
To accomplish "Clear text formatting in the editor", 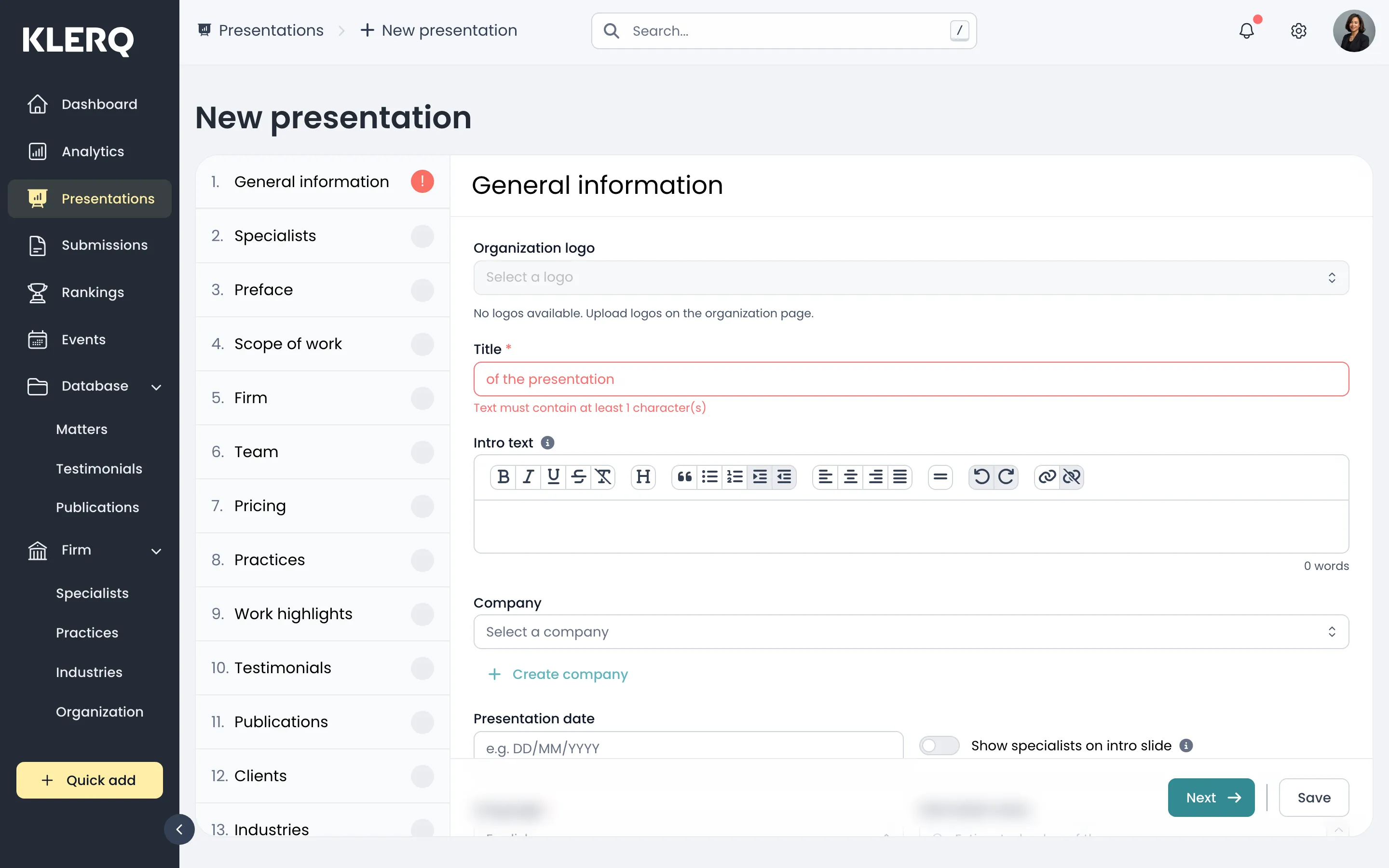I will pos(603,476).
